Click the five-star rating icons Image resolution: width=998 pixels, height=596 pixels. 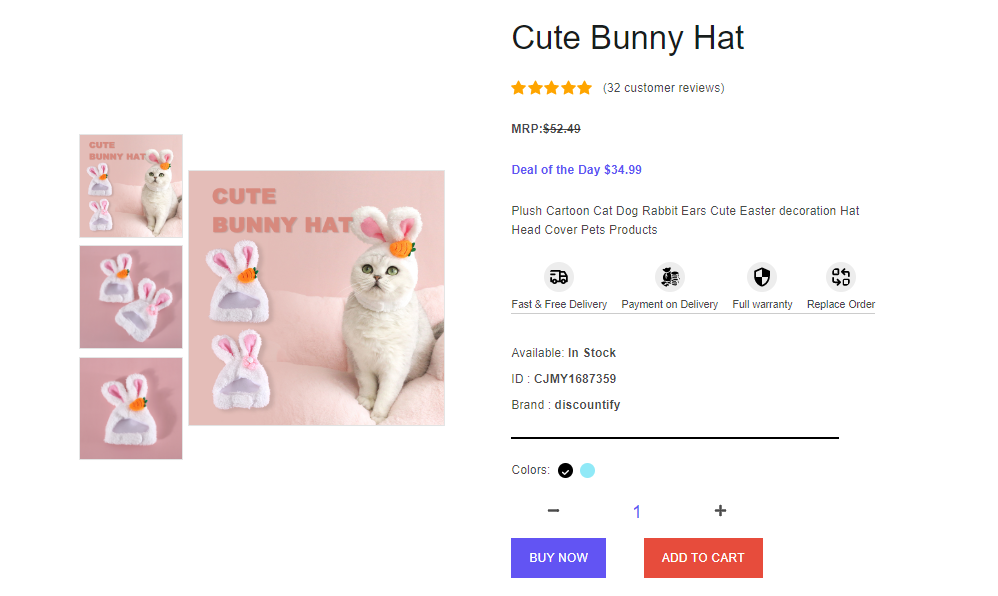tap(551, 88)
